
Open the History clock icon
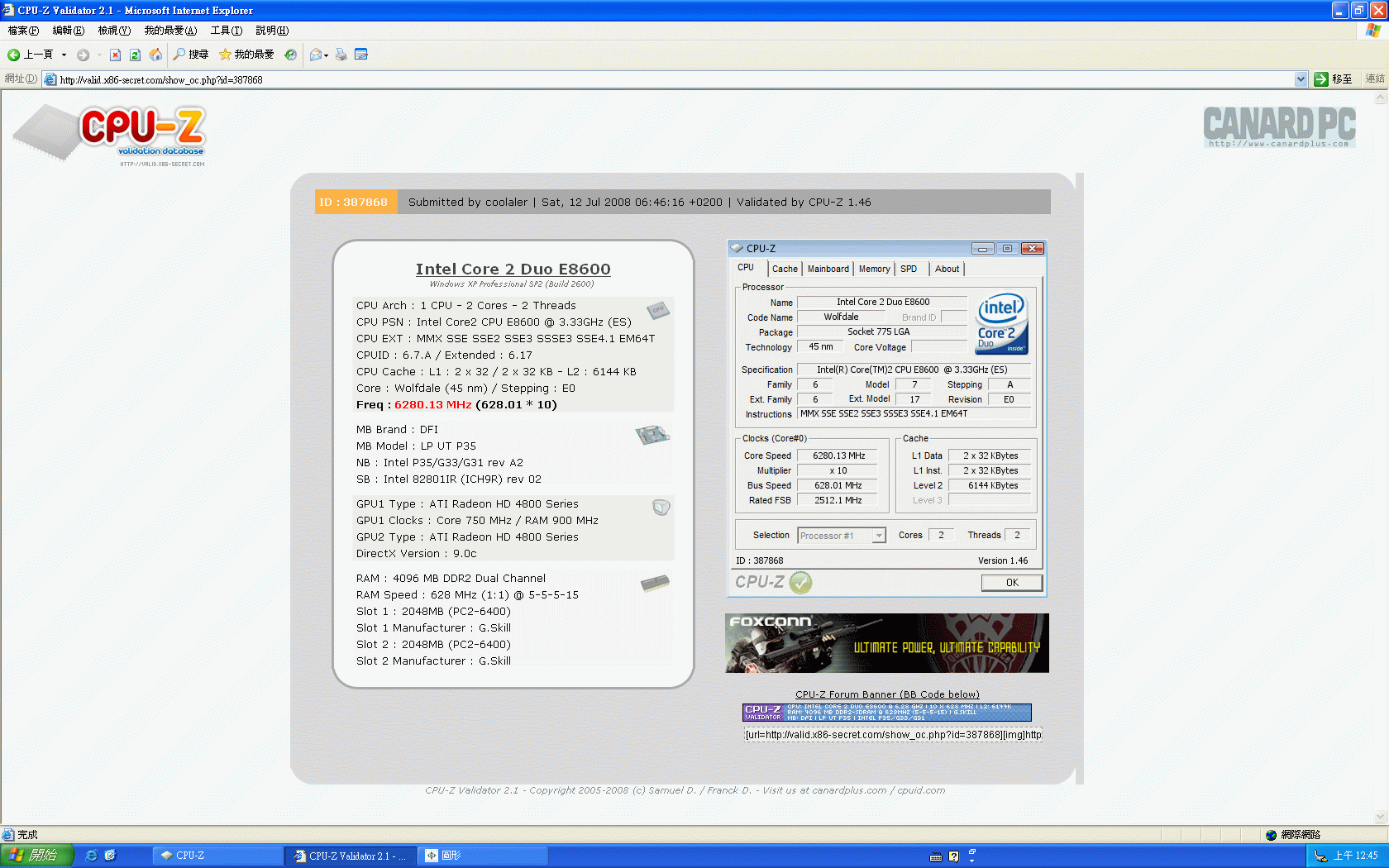click(290, 55)
